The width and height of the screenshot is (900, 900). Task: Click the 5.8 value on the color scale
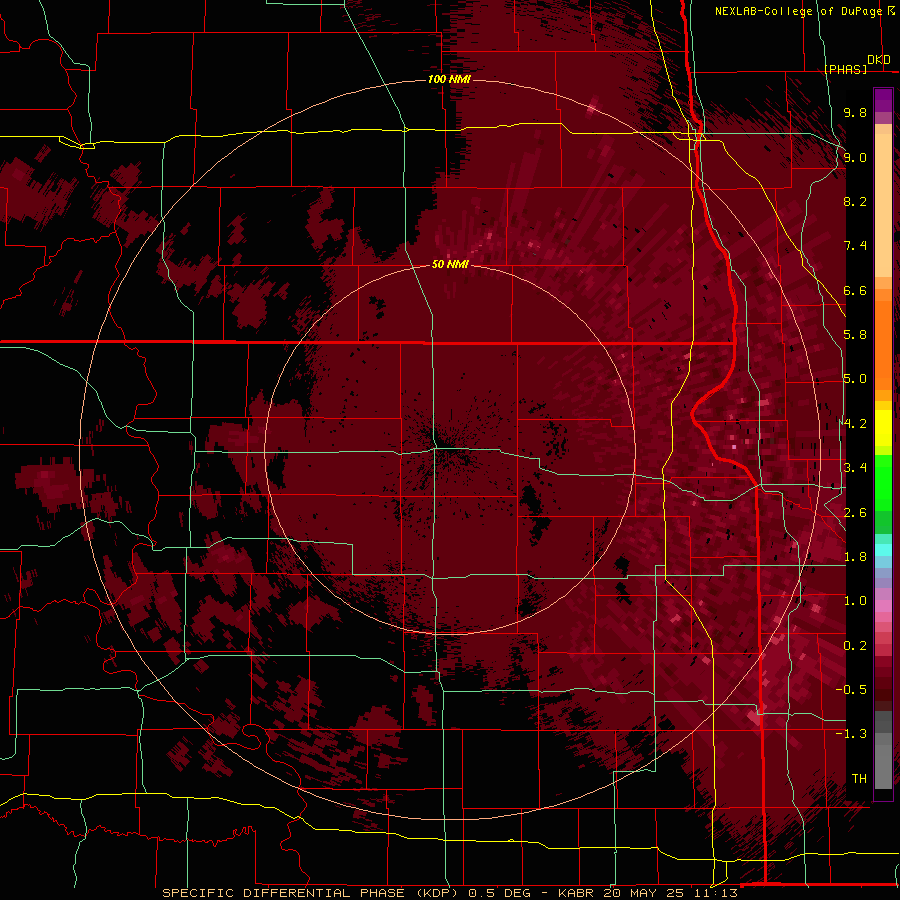coord(855,335)
